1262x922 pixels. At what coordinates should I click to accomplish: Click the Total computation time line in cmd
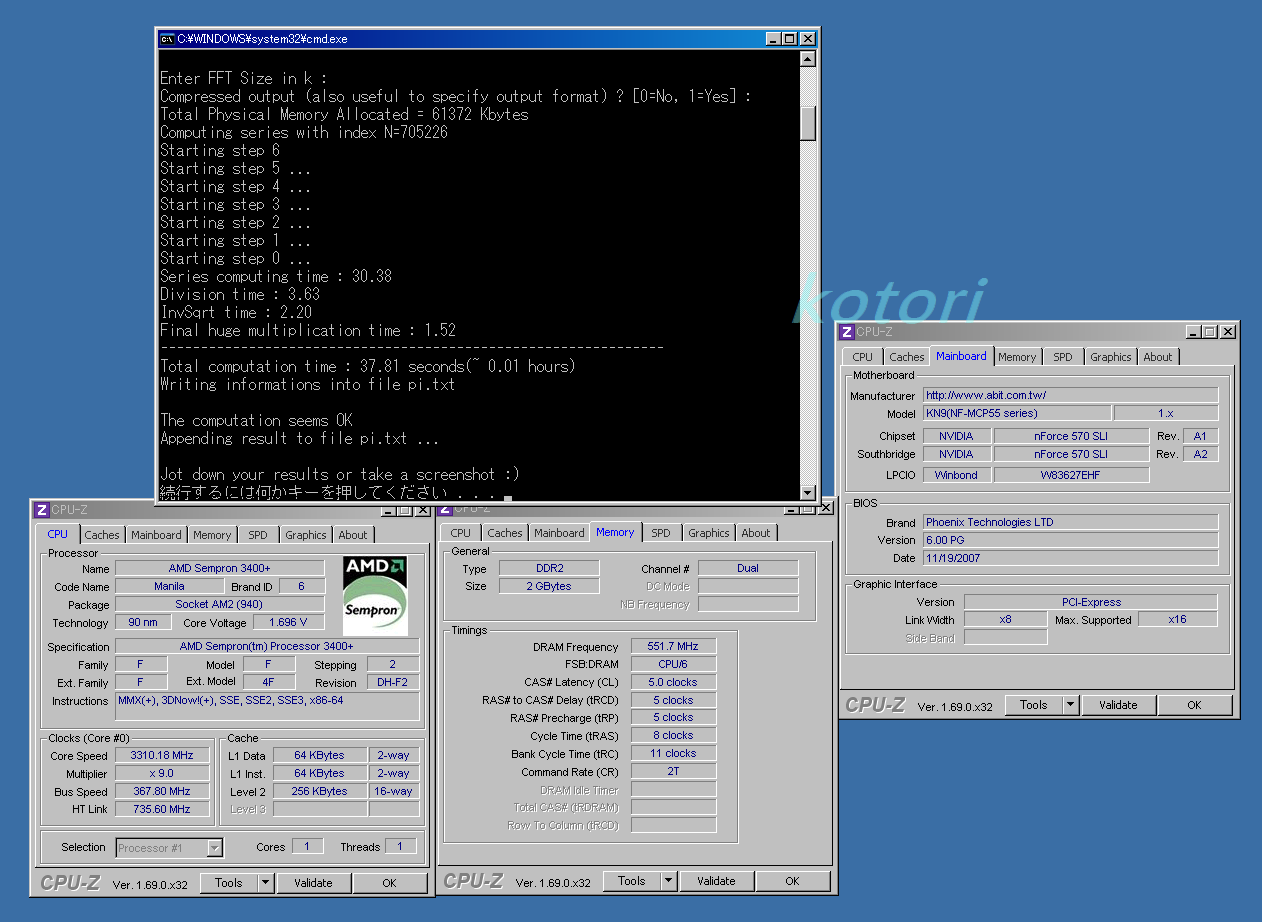368,366
